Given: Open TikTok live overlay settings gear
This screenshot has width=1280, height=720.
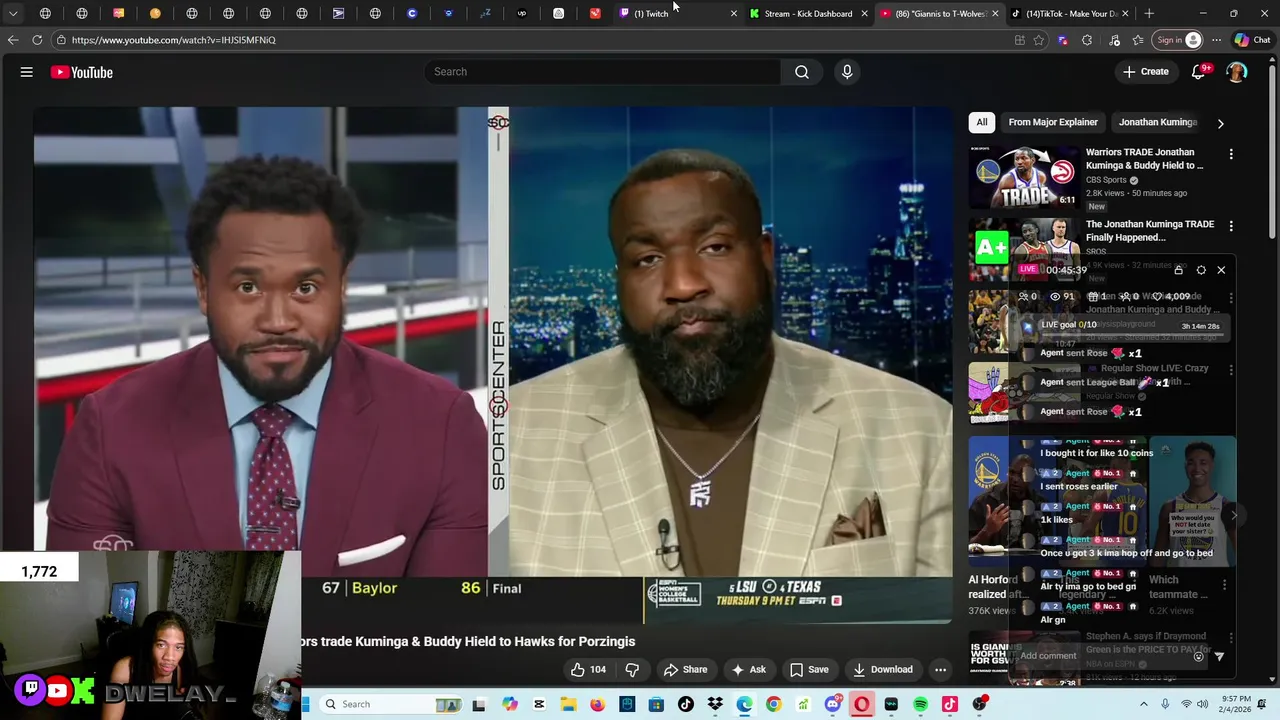Looking at the screenshot, I should pos(1201,270).
